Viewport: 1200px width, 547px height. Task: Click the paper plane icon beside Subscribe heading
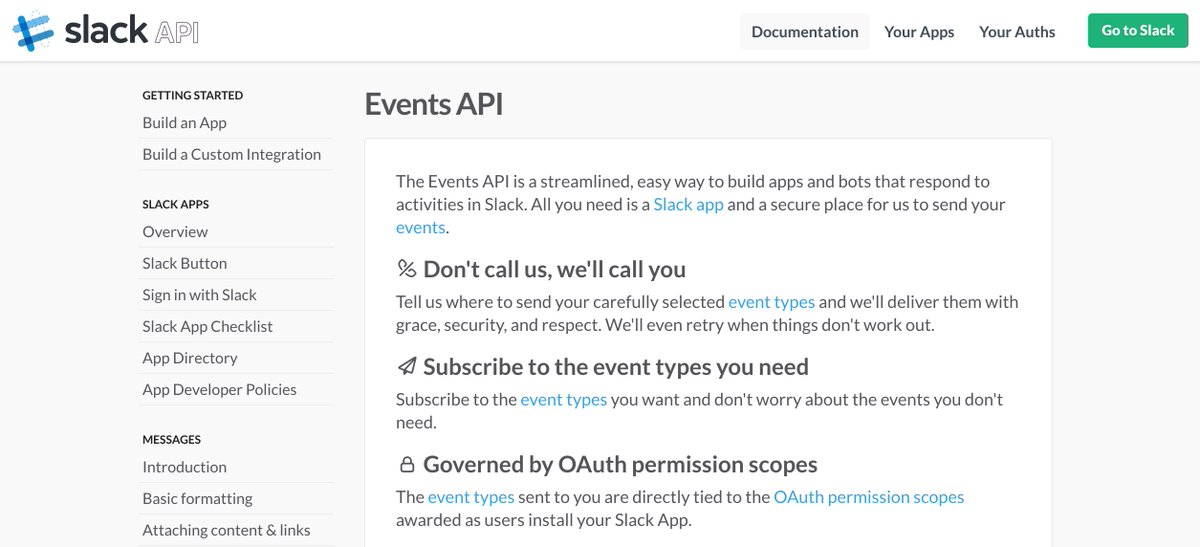(406, 367)
